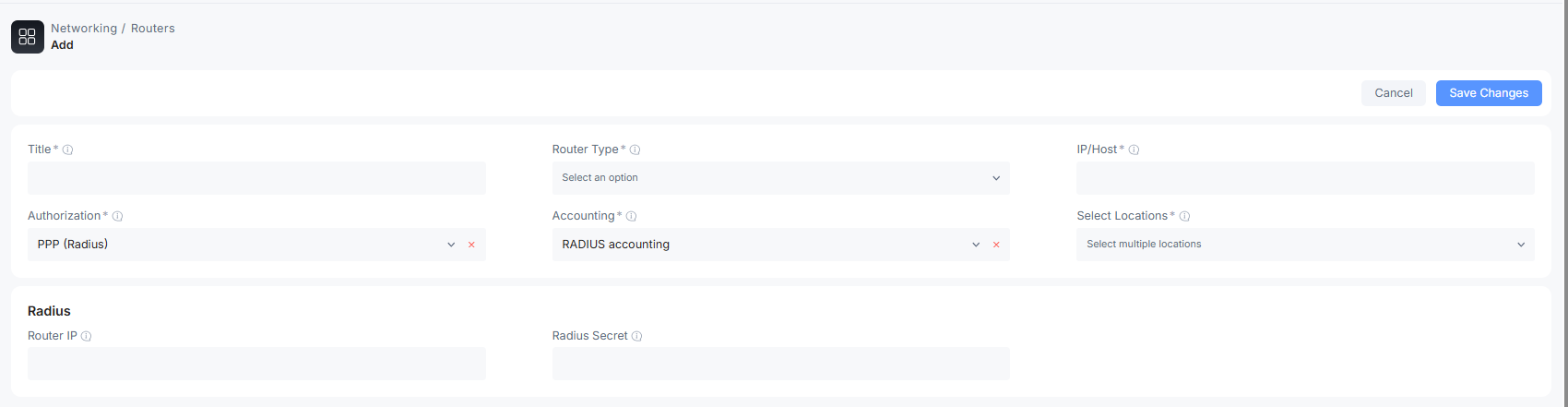Go to Networking breadcrumb

[x=84, y=29]
